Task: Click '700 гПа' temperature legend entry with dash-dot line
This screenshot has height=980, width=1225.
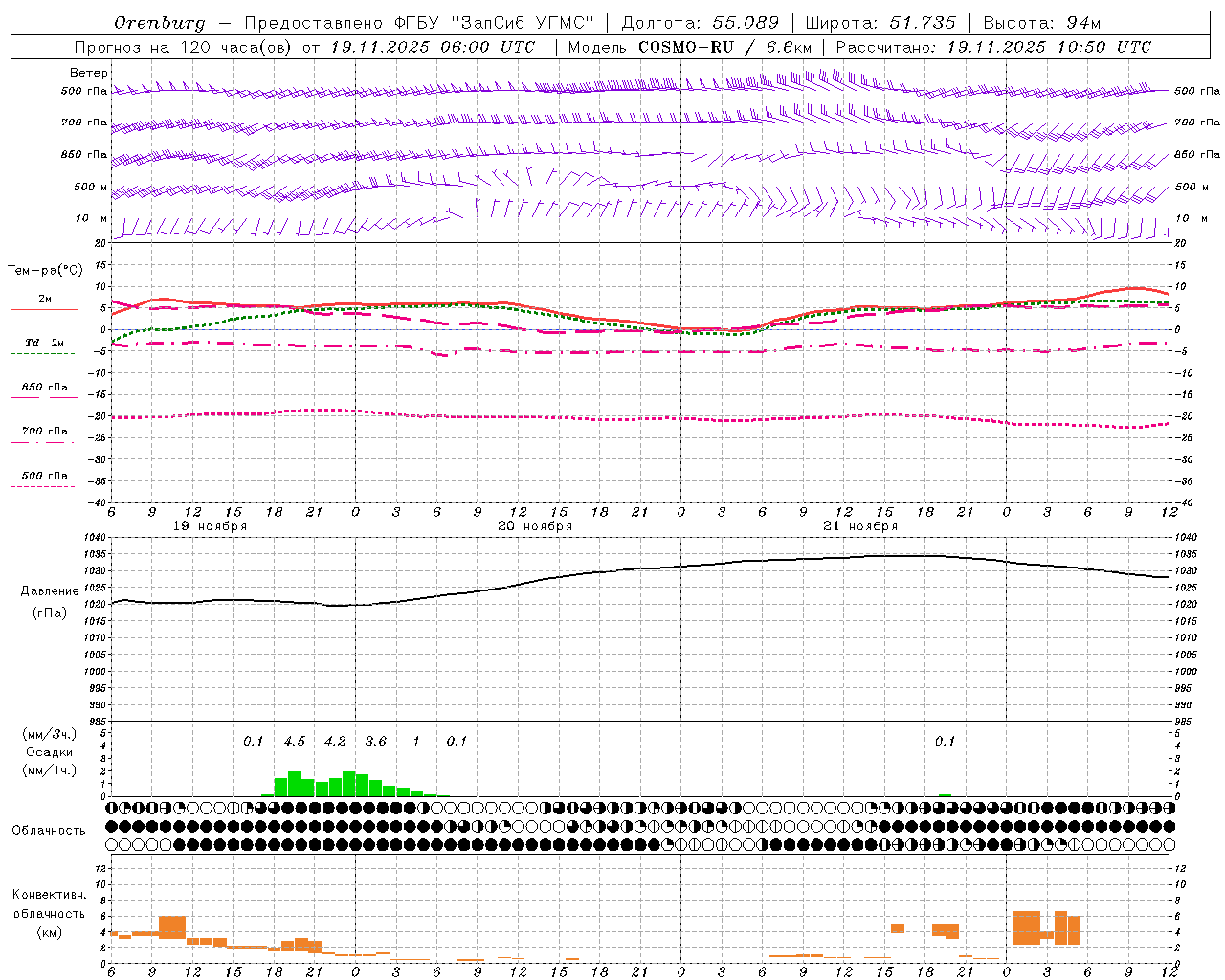Action: pyautogui.click(x=45, y=432)
